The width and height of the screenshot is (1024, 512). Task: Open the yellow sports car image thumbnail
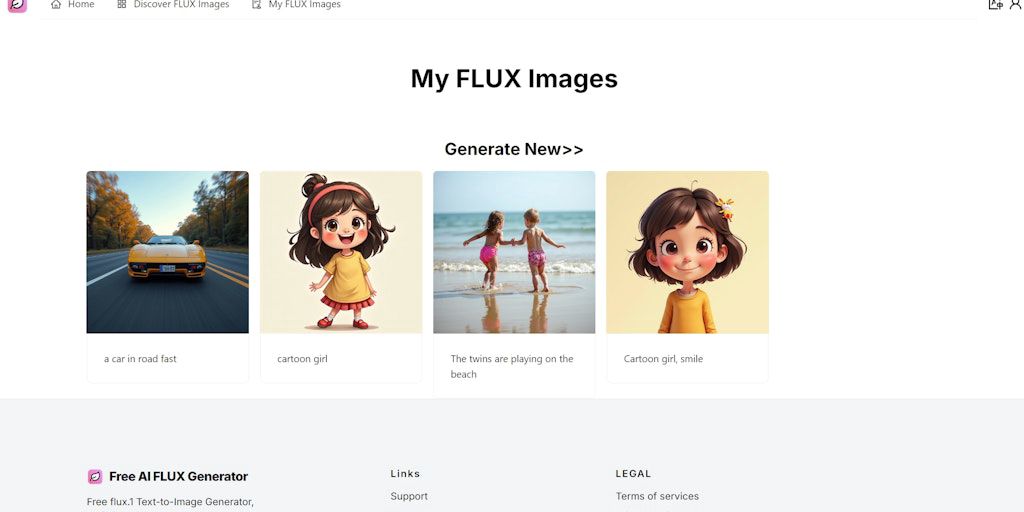pos(168,252)
